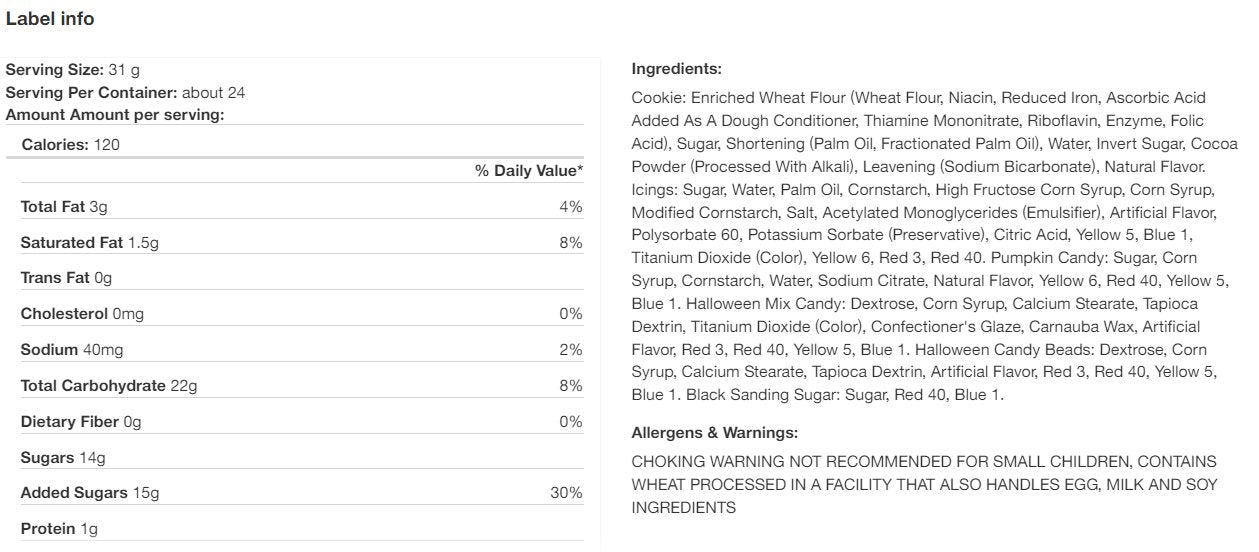Click the 30% added sugars daily value
The width and height of the screenshot is (1259, 552).
[x=565, y=493]
